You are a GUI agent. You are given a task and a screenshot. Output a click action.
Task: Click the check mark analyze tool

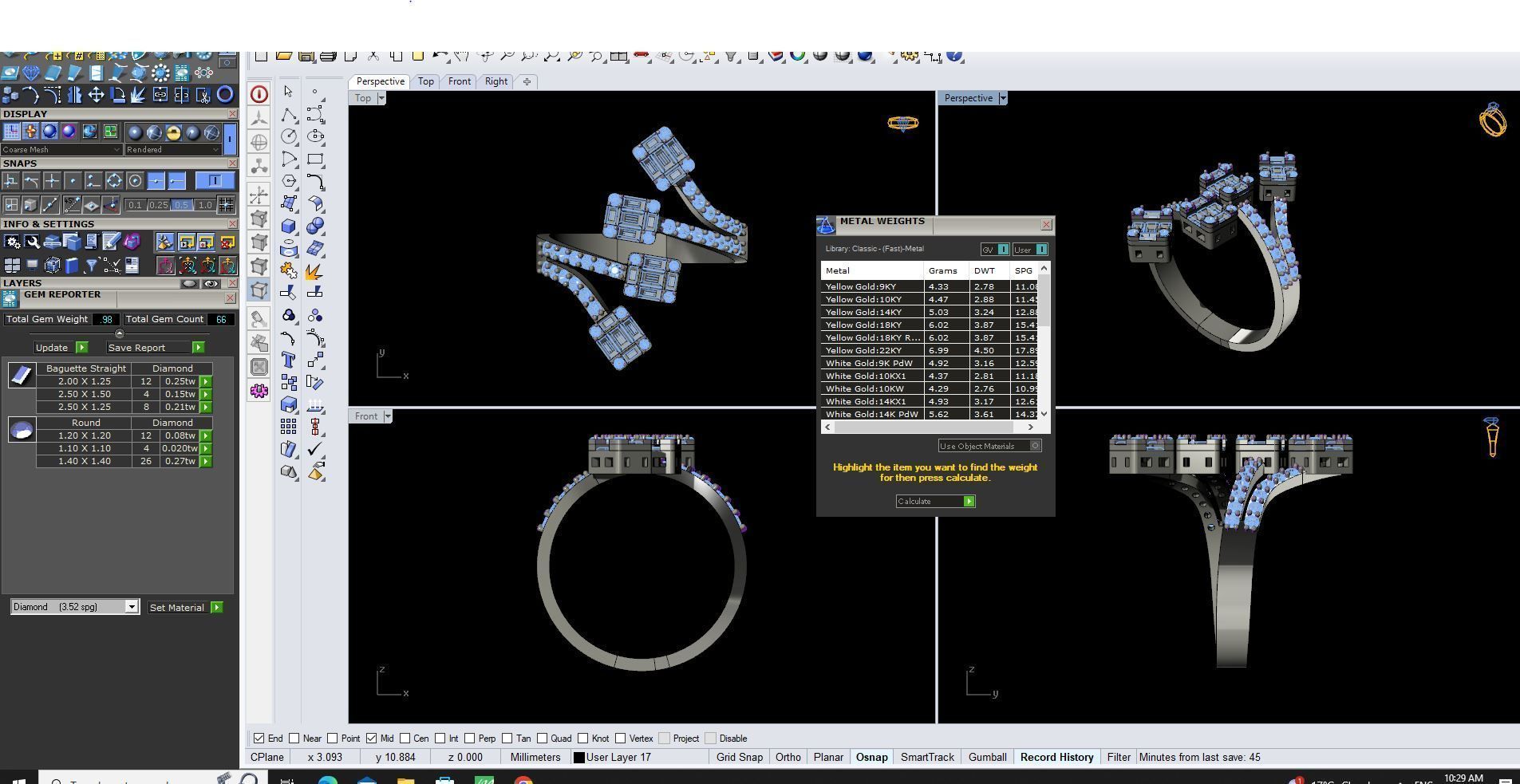(x=315, y=449)
